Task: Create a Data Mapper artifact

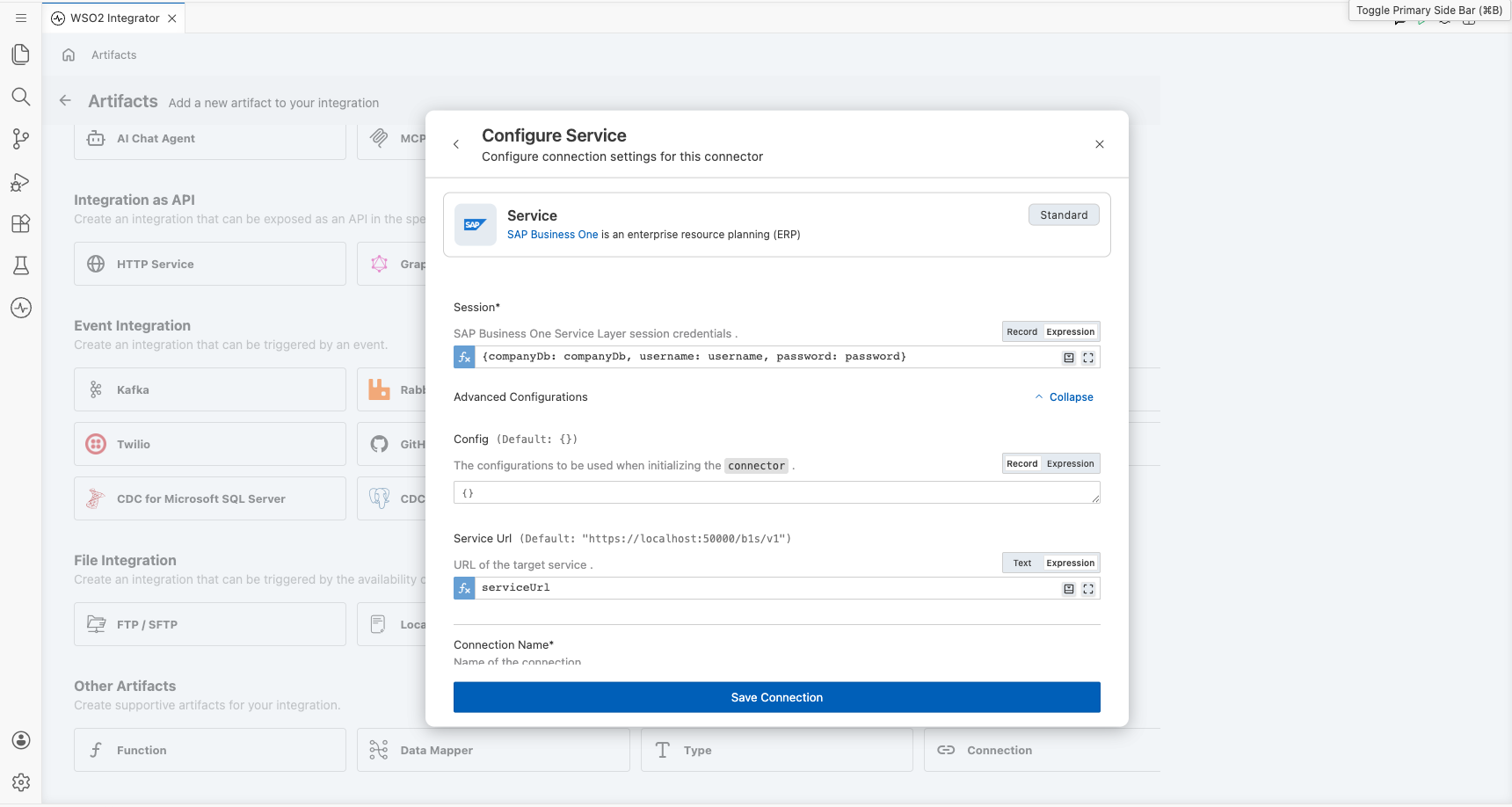Action: point(493,750)
